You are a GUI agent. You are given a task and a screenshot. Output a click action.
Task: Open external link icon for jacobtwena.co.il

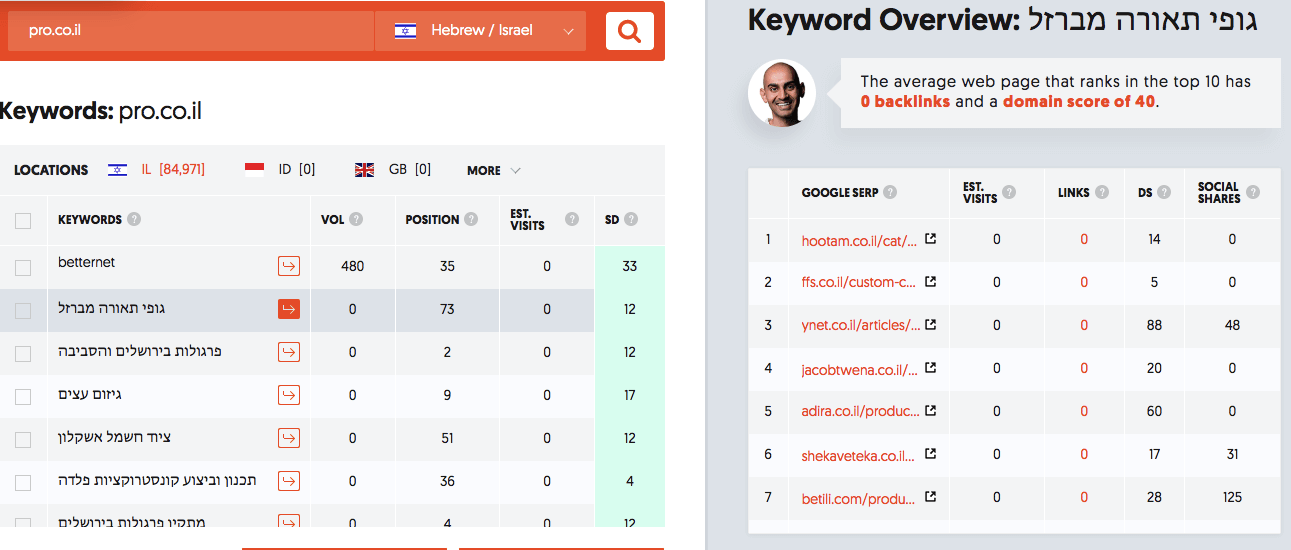click(x=930, y=368)
